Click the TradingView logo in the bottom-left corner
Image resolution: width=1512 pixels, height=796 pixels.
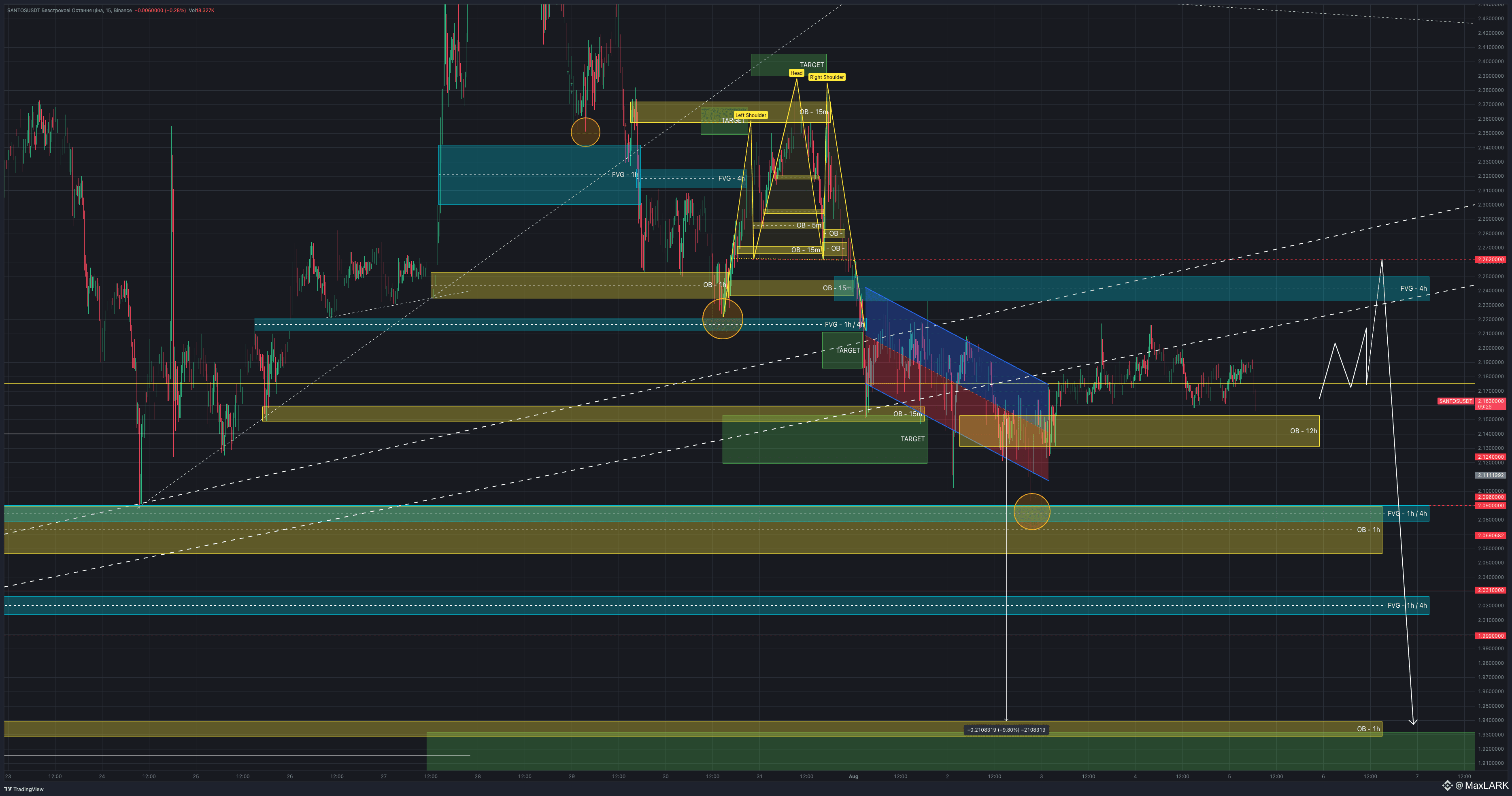point(23,789)
